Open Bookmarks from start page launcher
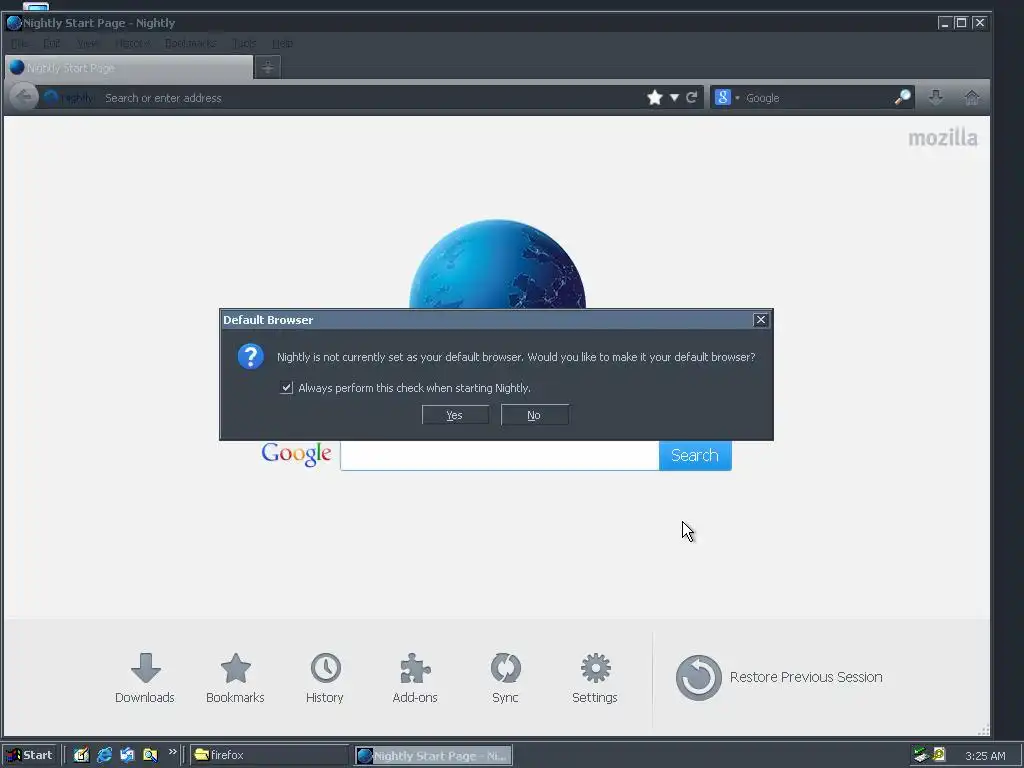Screen dimensions: 1024x768 point(235,678)
